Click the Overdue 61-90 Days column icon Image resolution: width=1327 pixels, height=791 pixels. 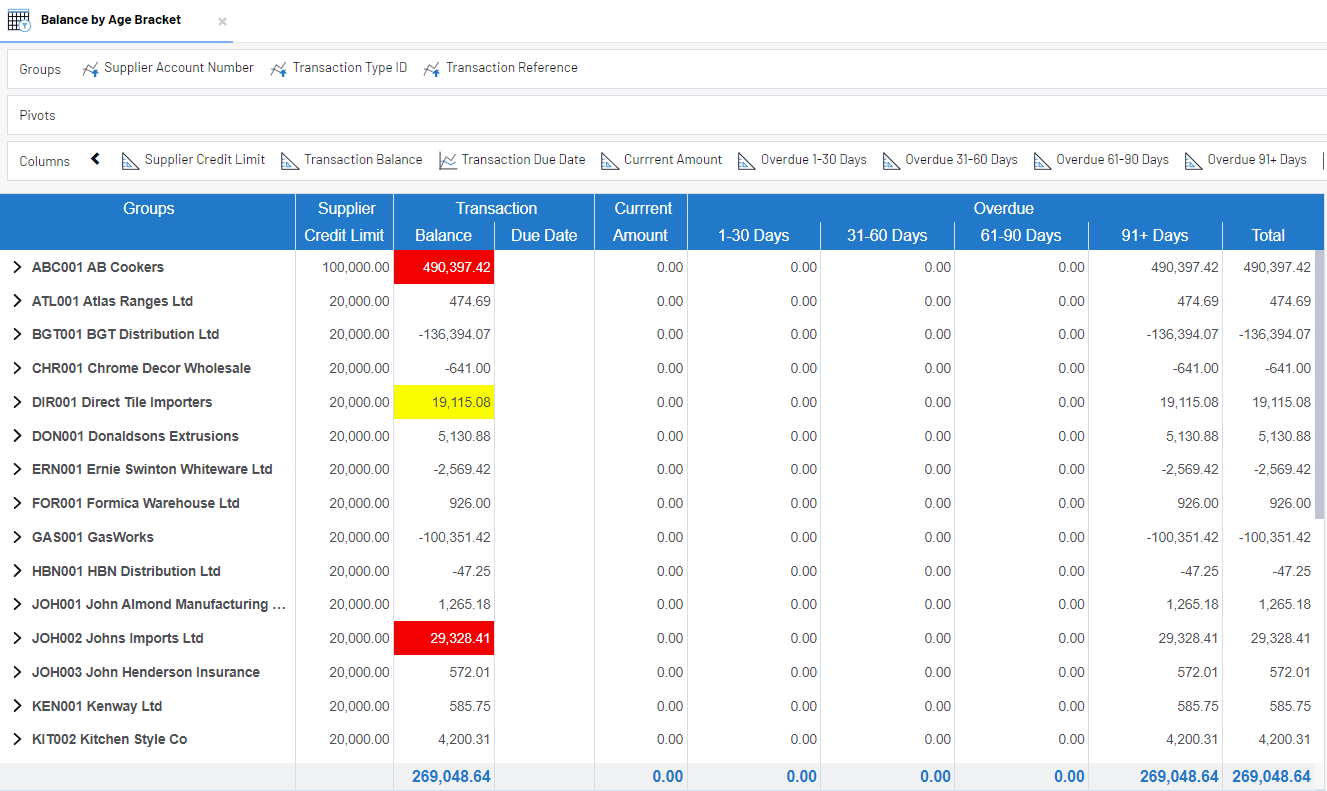pos(1042,161)
